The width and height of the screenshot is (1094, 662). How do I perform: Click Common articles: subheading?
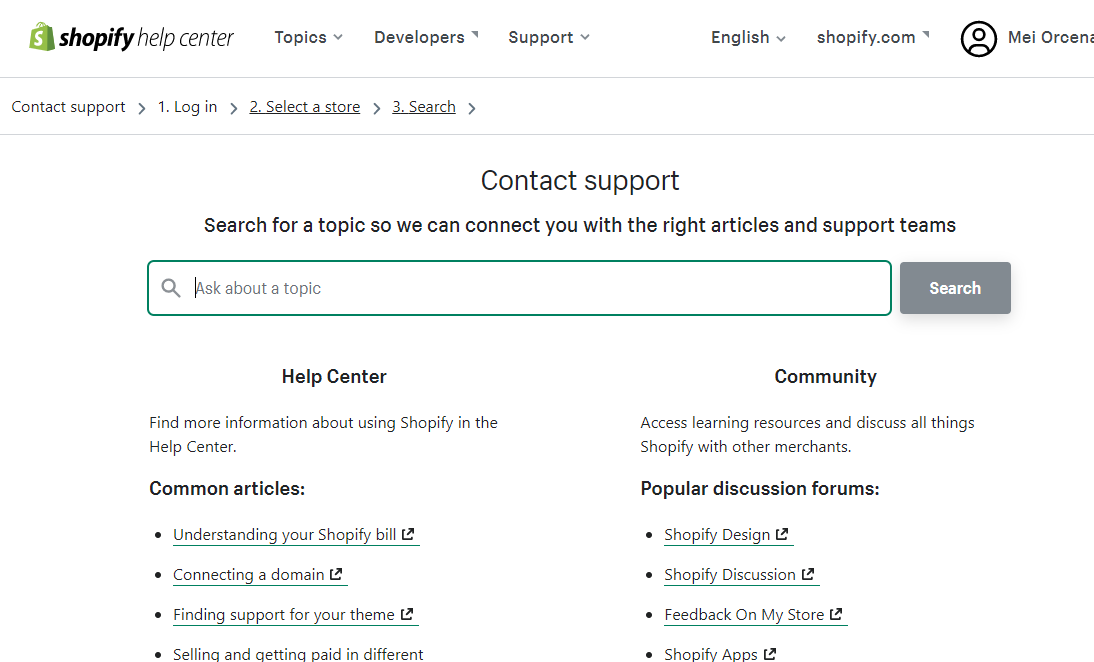click(x=227, y=488)
